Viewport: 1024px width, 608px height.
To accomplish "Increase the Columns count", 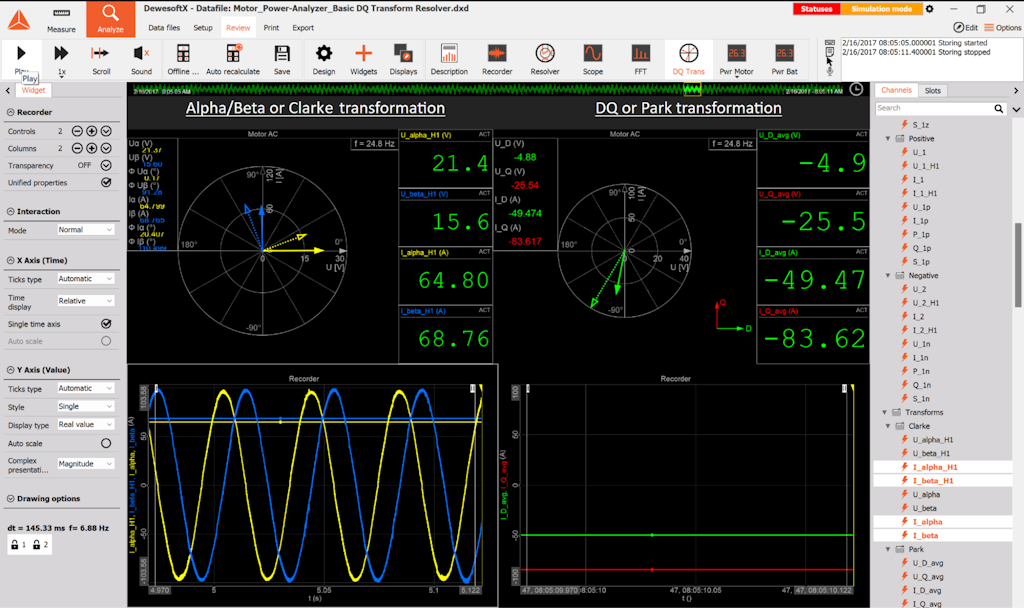I will (x=91, y=148).
